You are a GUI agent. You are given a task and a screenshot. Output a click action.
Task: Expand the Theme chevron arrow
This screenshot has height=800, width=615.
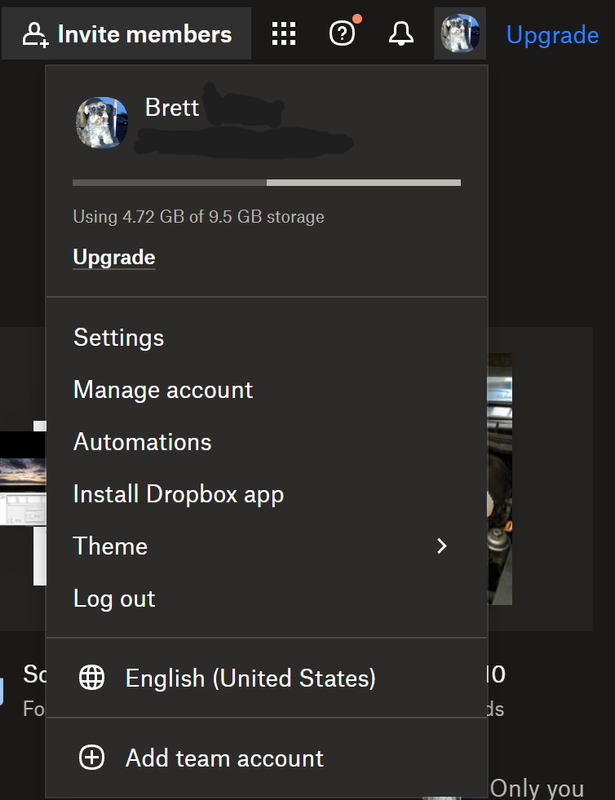pyautogui.click(x=442, y=546)
